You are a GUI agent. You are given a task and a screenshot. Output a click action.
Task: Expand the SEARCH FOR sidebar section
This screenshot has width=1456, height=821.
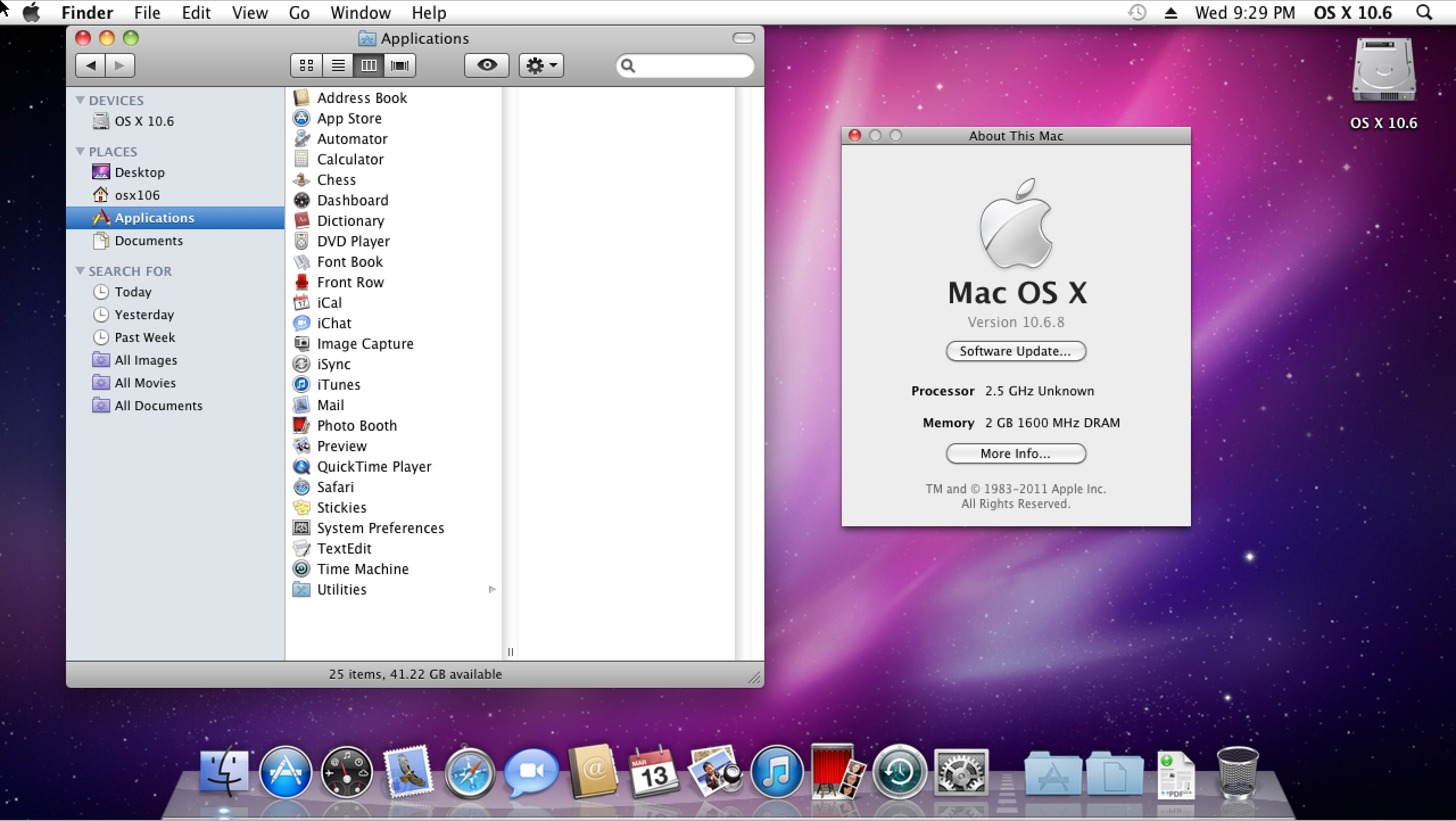tap(80, 270)
